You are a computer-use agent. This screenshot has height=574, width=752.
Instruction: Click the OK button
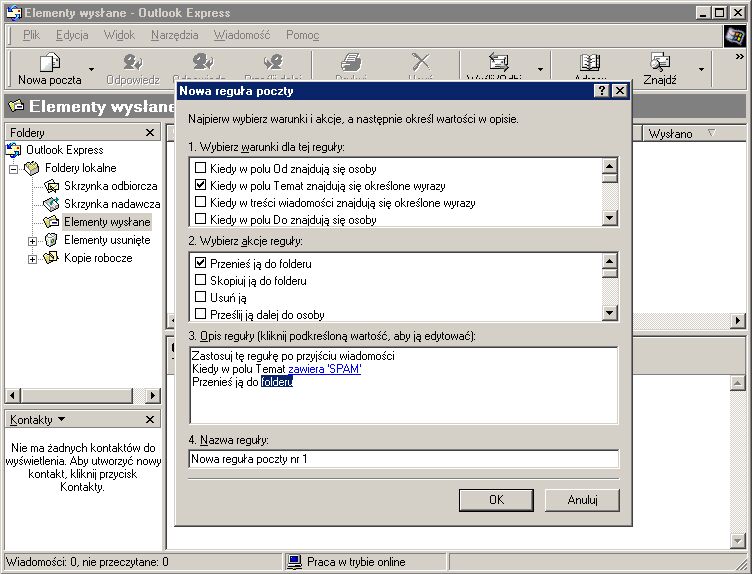point(496,500)
